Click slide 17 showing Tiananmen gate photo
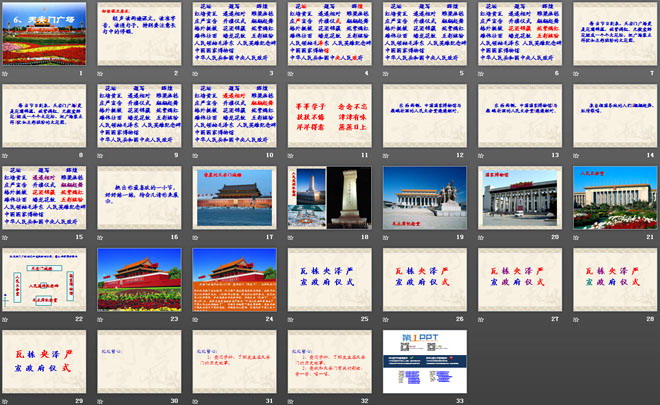The width and height of the screenshot is (660, 405). click(232, 195)
